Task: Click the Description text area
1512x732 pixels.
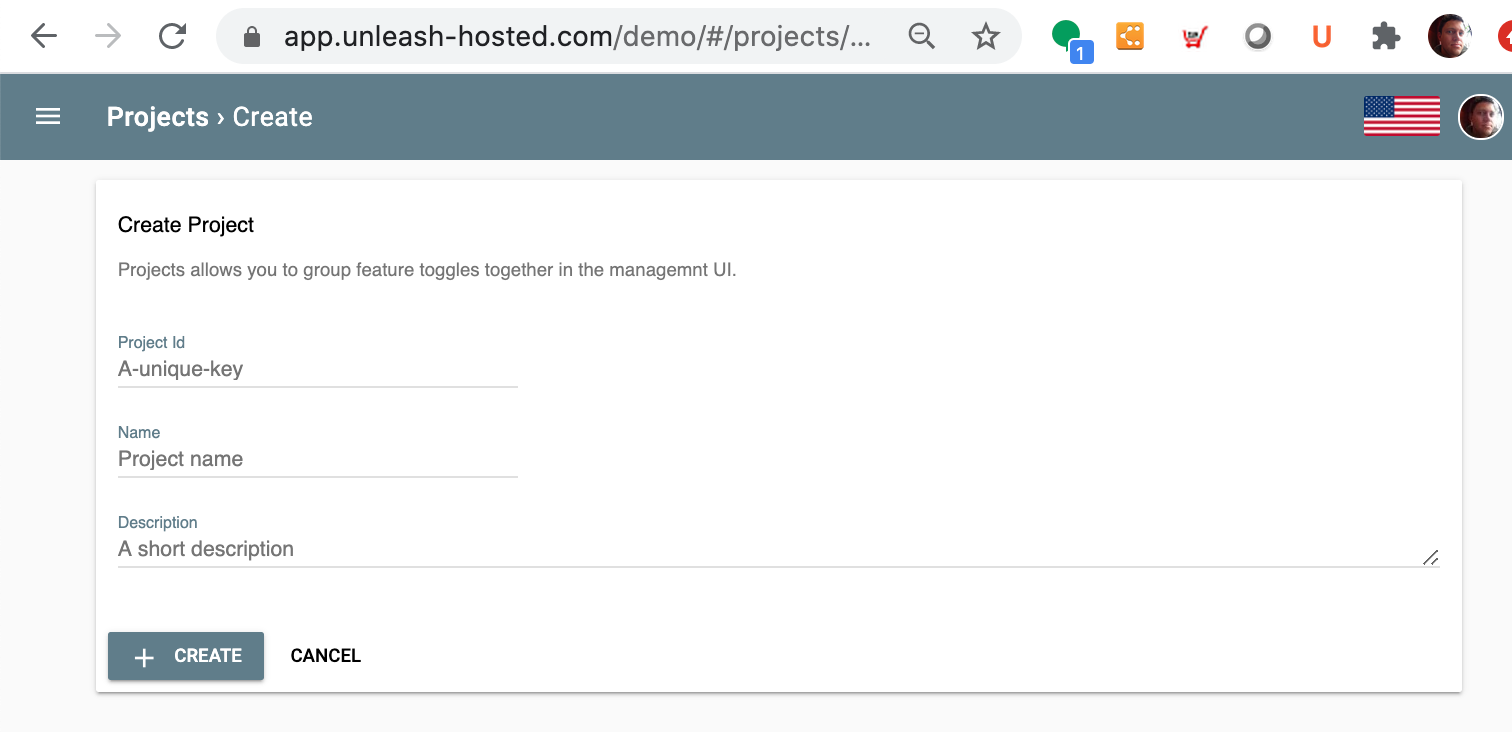Action: (760, 549)
